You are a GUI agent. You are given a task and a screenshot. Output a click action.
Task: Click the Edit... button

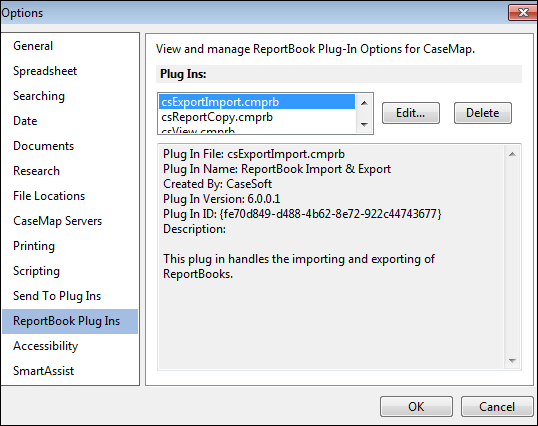(x=411, y=113)
